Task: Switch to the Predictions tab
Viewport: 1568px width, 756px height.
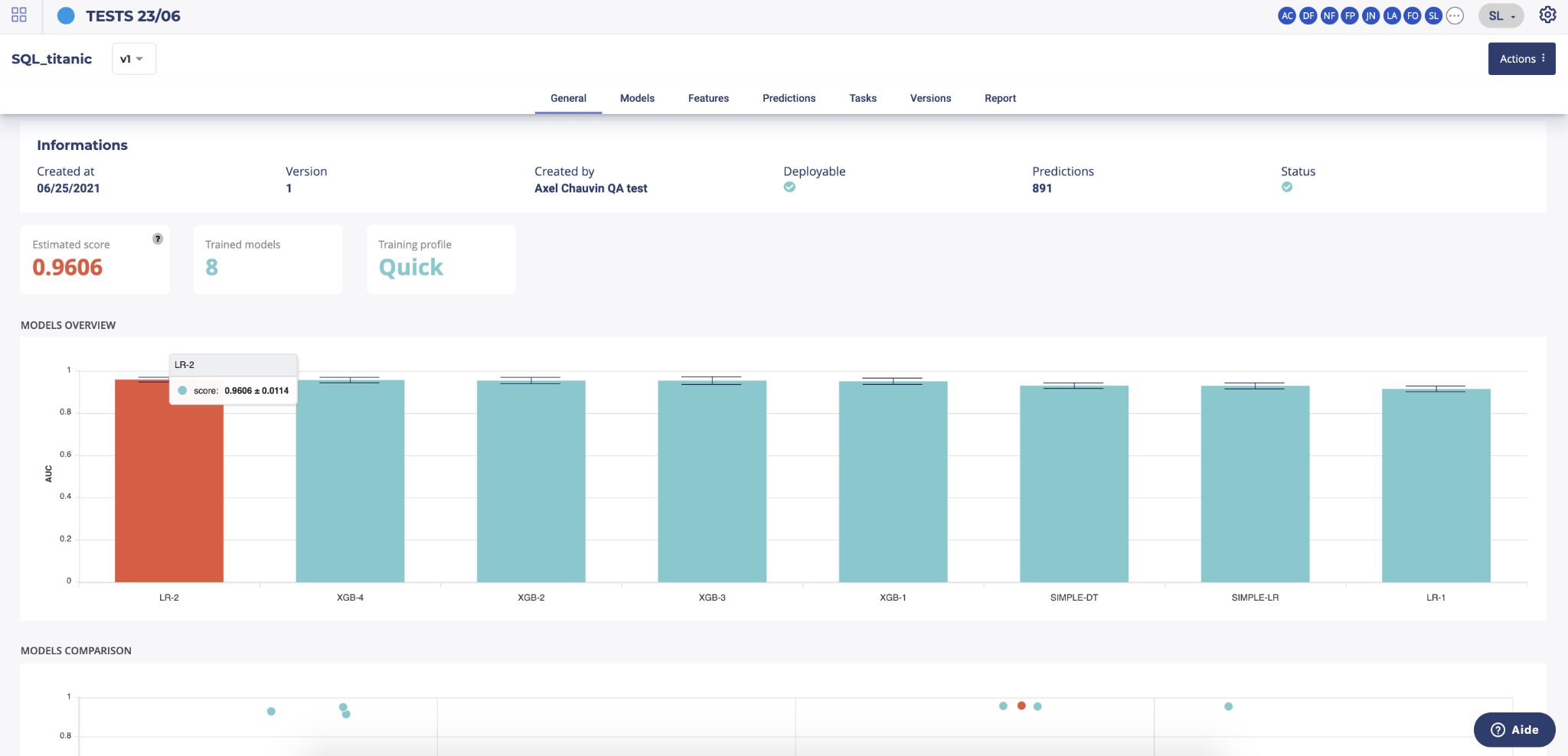Action: point(789,98)
